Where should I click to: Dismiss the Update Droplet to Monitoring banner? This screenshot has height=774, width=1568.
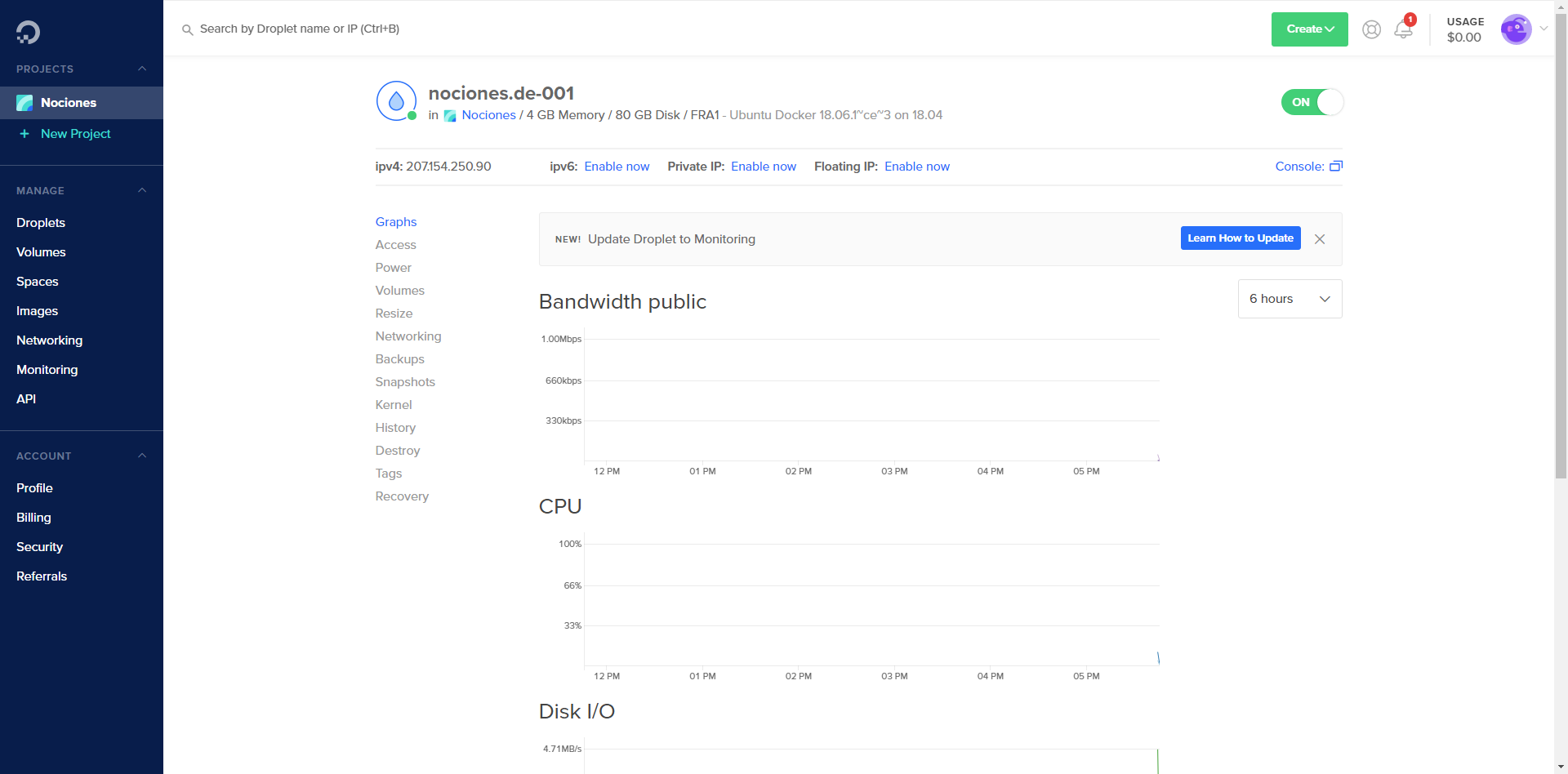1320,239
